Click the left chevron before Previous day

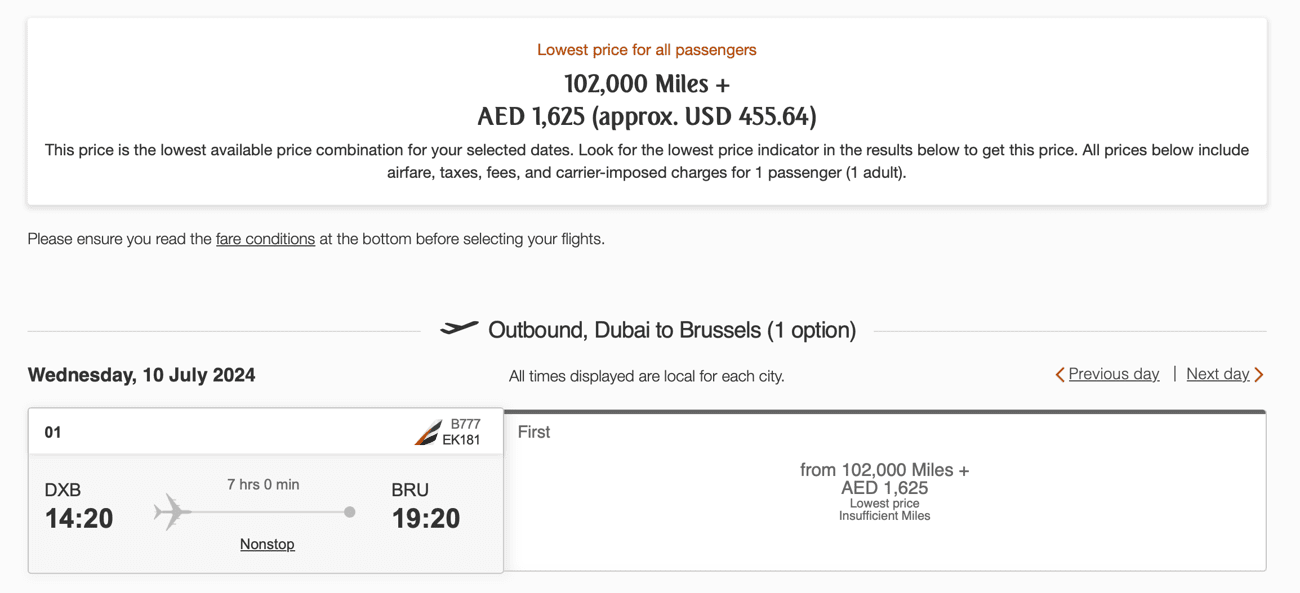[x=1060, y=374]
